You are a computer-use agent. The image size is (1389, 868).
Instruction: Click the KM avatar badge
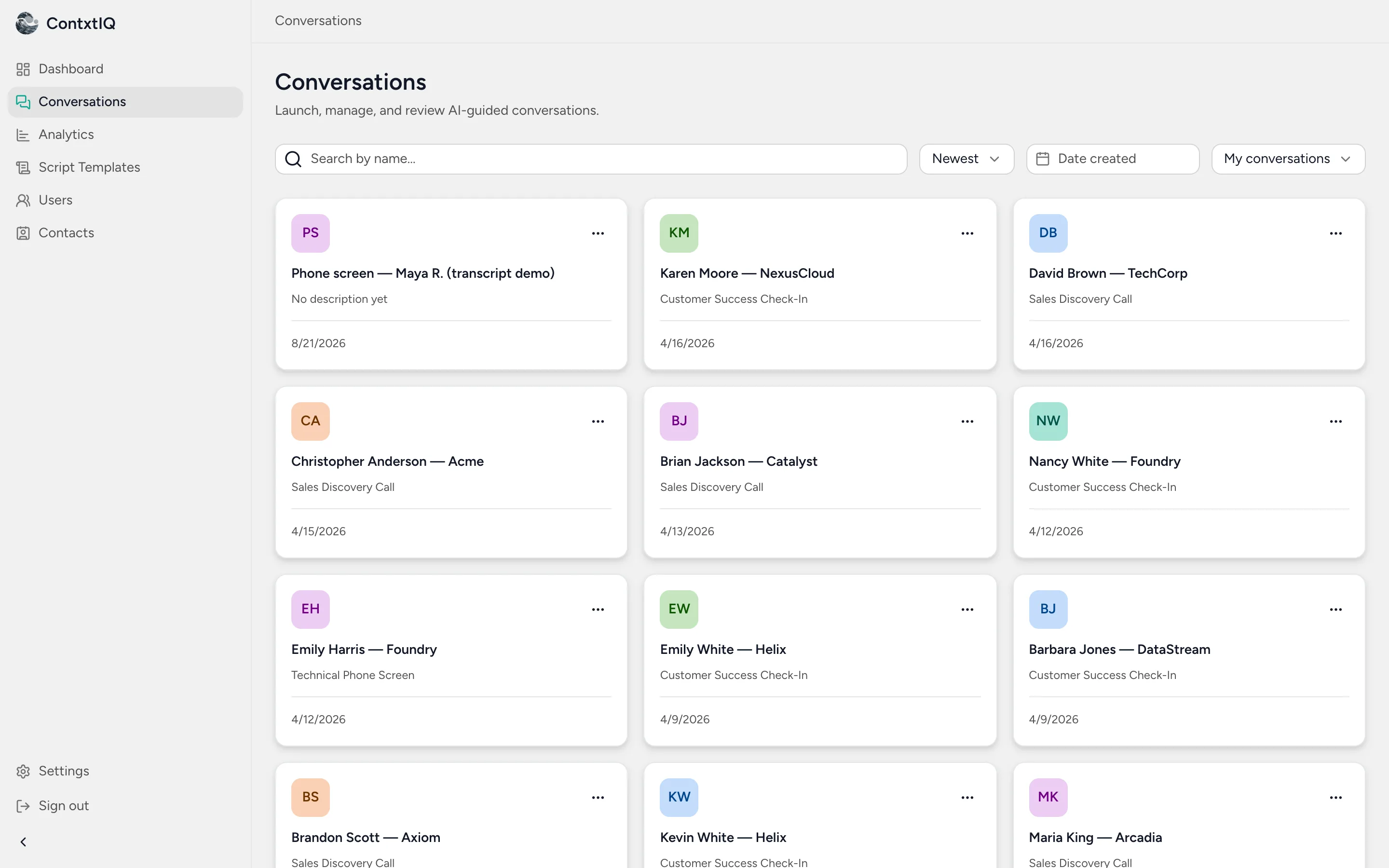pos(679,233)
